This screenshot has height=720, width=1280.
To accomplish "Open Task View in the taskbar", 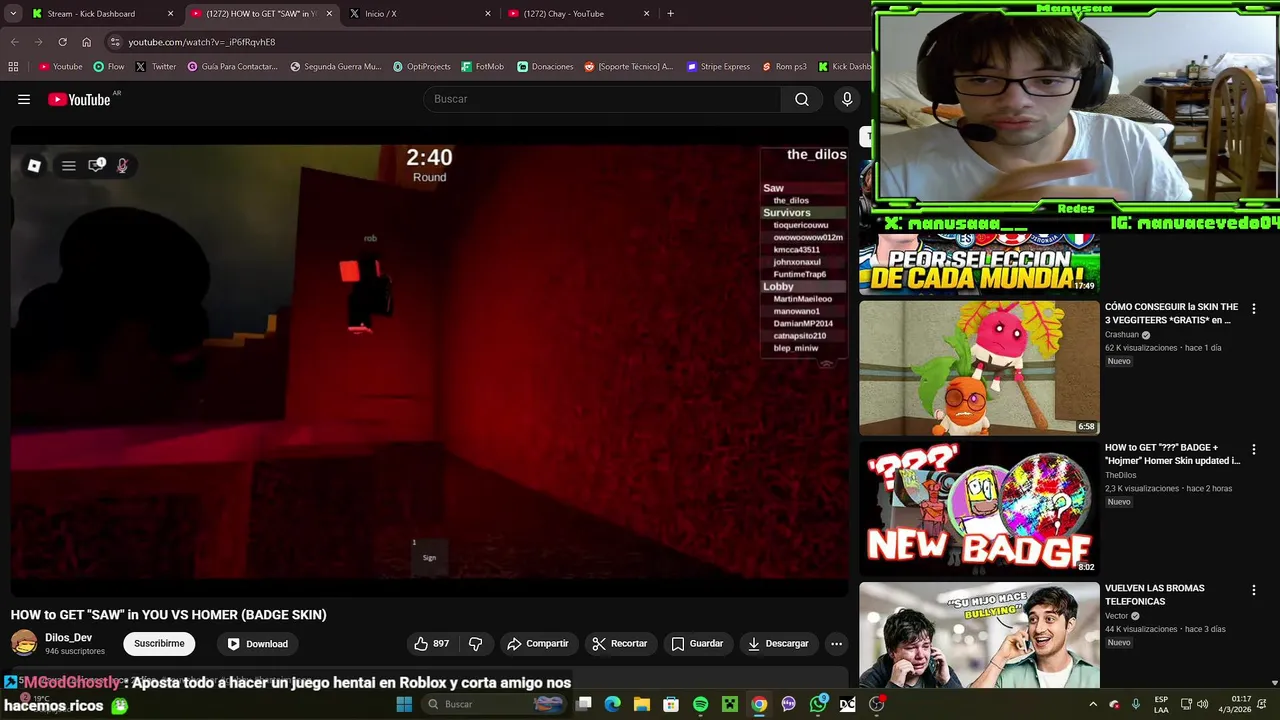I will pos(584,704).
